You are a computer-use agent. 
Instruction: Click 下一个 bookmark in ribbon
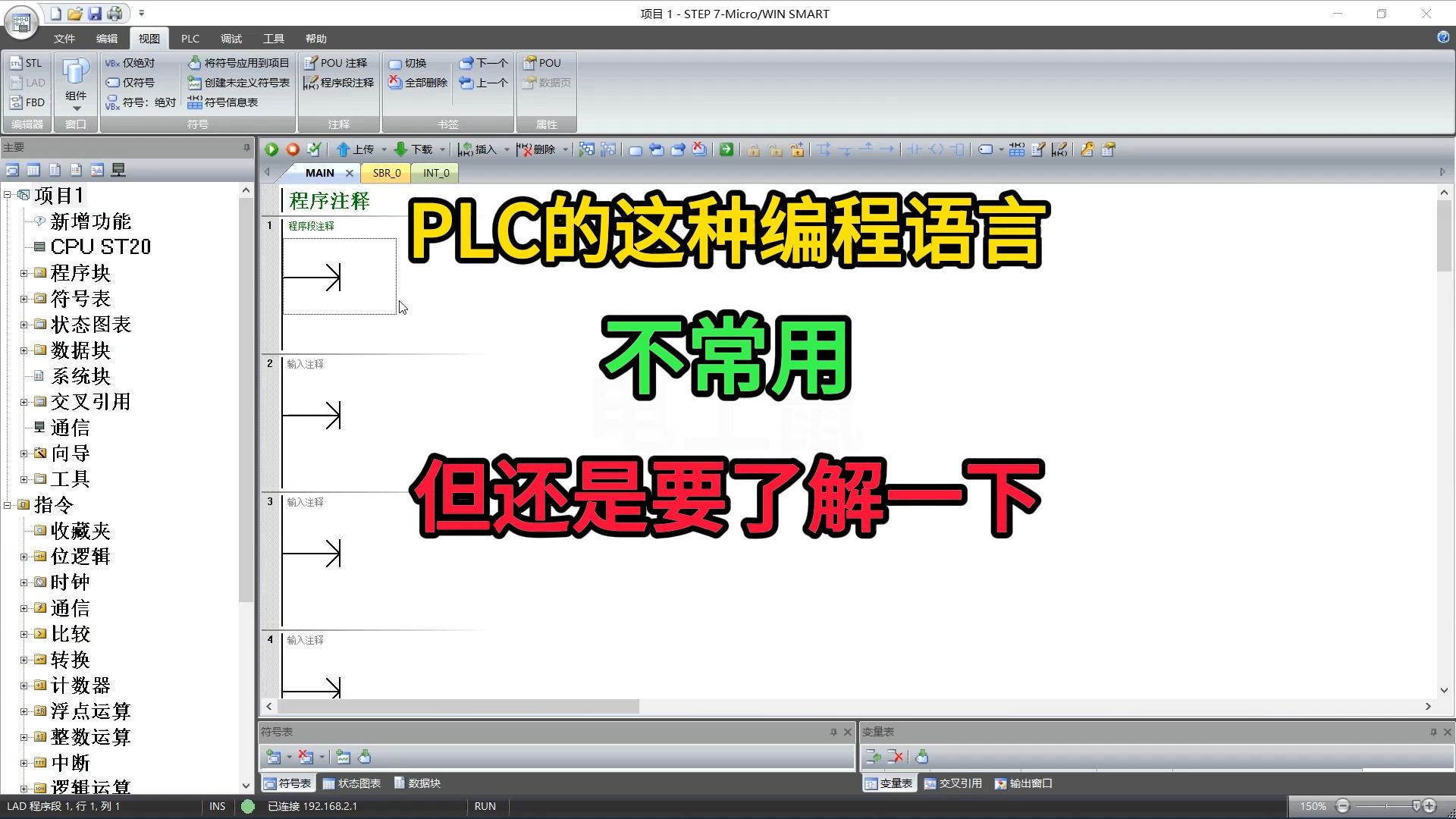[x=483, y=63]
